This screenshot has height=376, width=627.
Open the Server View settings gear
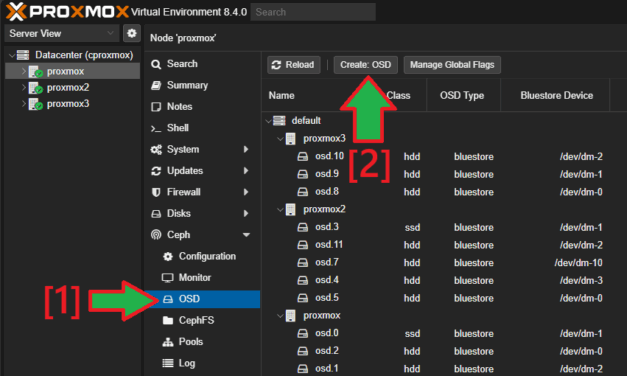132,33
